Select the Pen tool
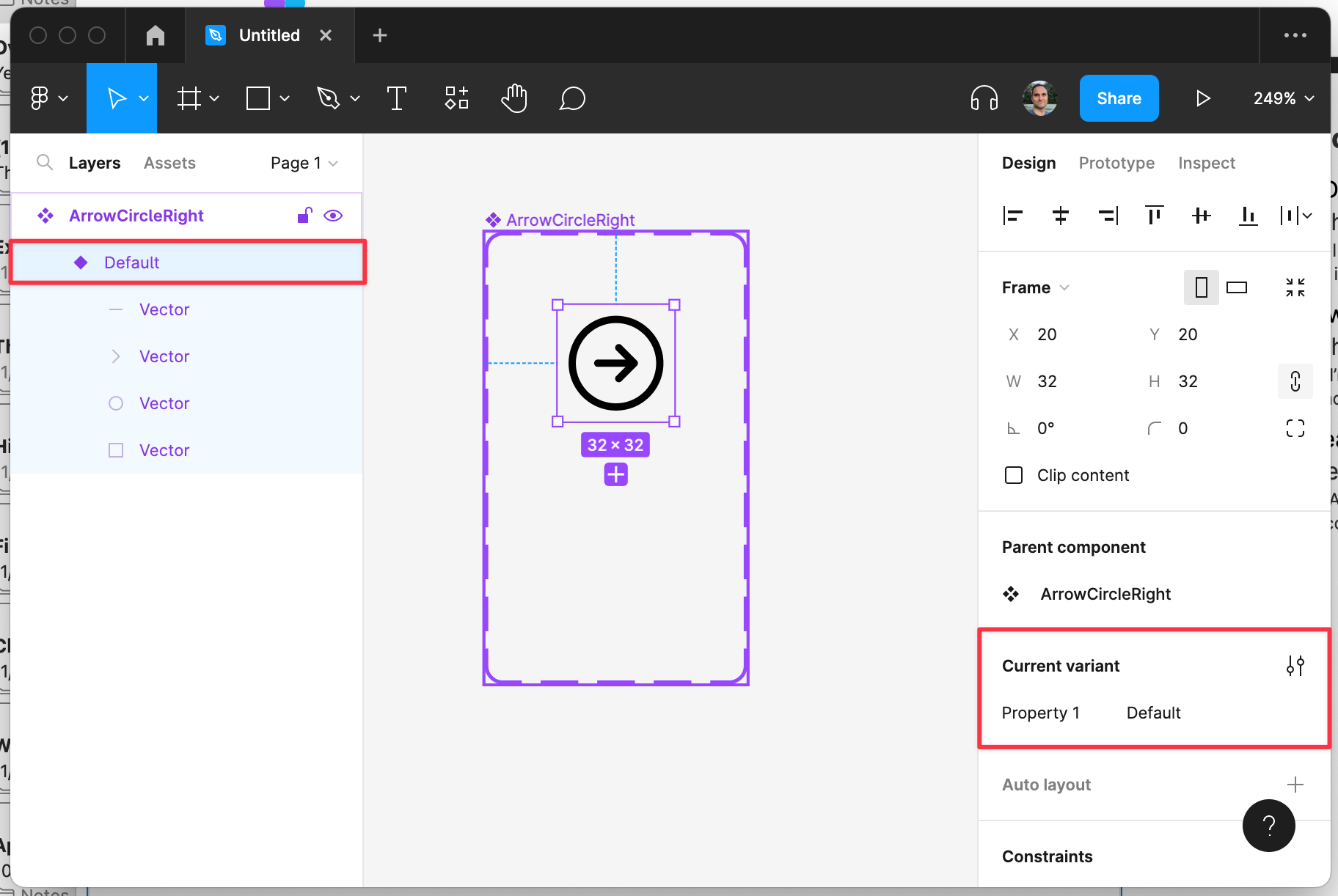Image resolution: width=1338 pixels, height=896 pixels. (328, 98)
